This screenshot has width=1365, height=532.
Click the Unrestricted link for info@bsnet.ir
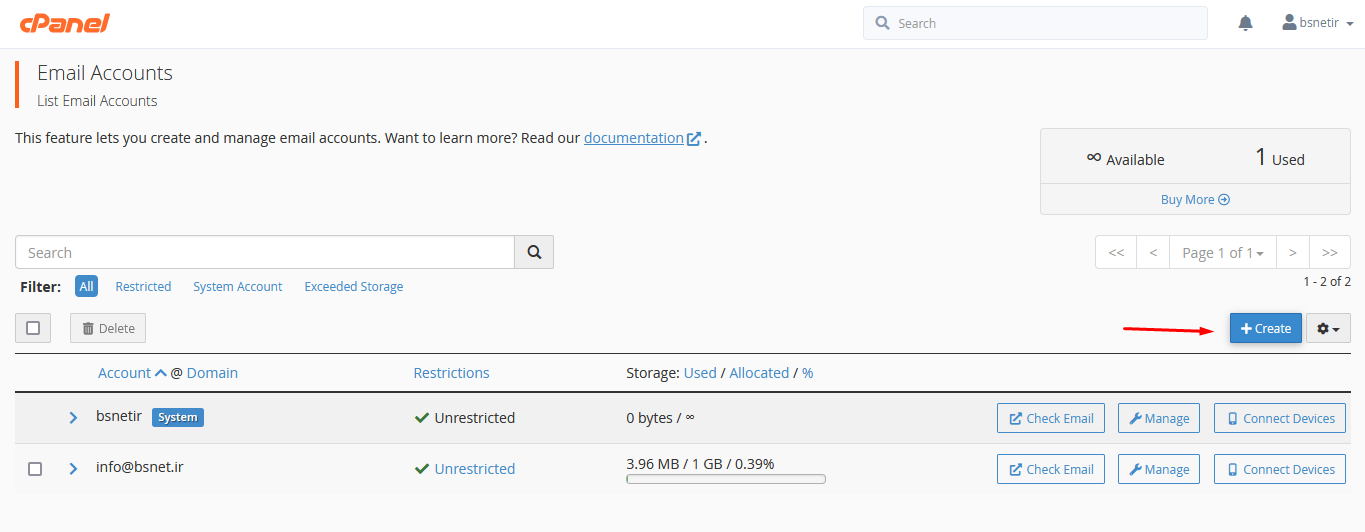[x=475, y=469]
